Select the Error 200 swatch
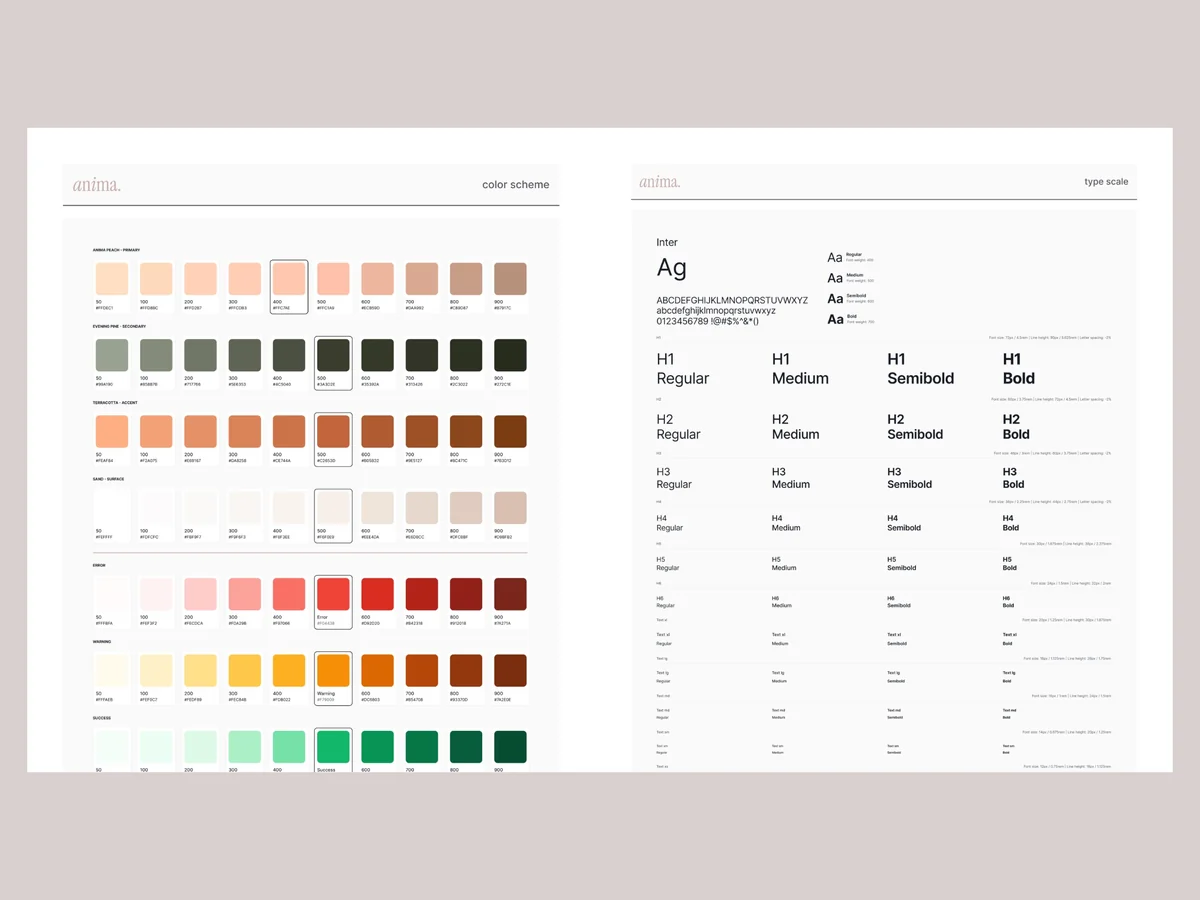 pyautogui.click(x=200, y=594)
